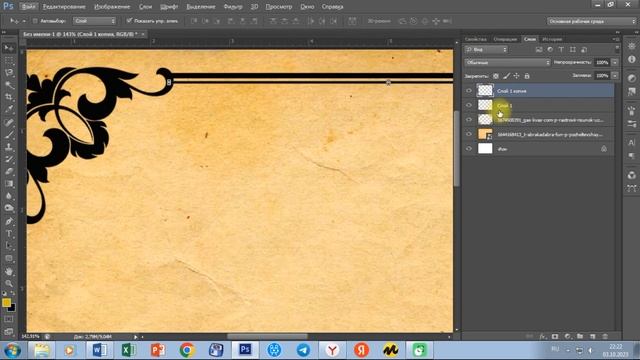Select the Rectangle shape tool

tap(9, 259)
